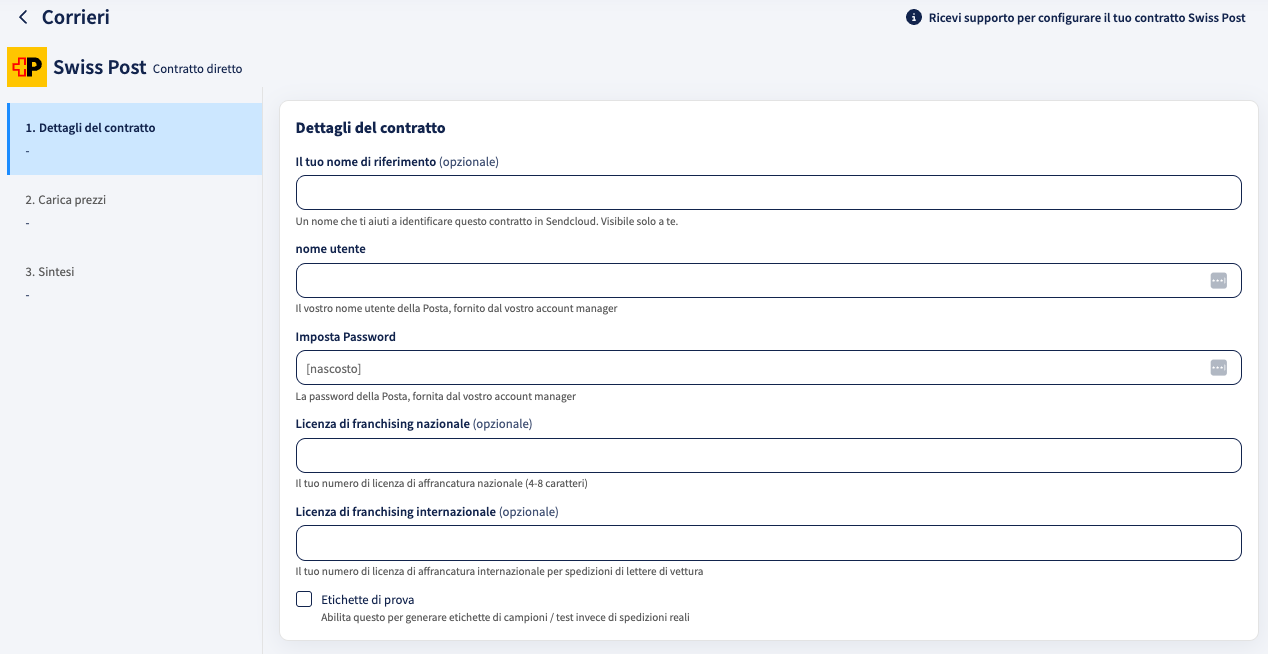This screenshot has height=654, width=1268.
Task: Click the hint 'La password della Posta'
Action: click(436, 396)
